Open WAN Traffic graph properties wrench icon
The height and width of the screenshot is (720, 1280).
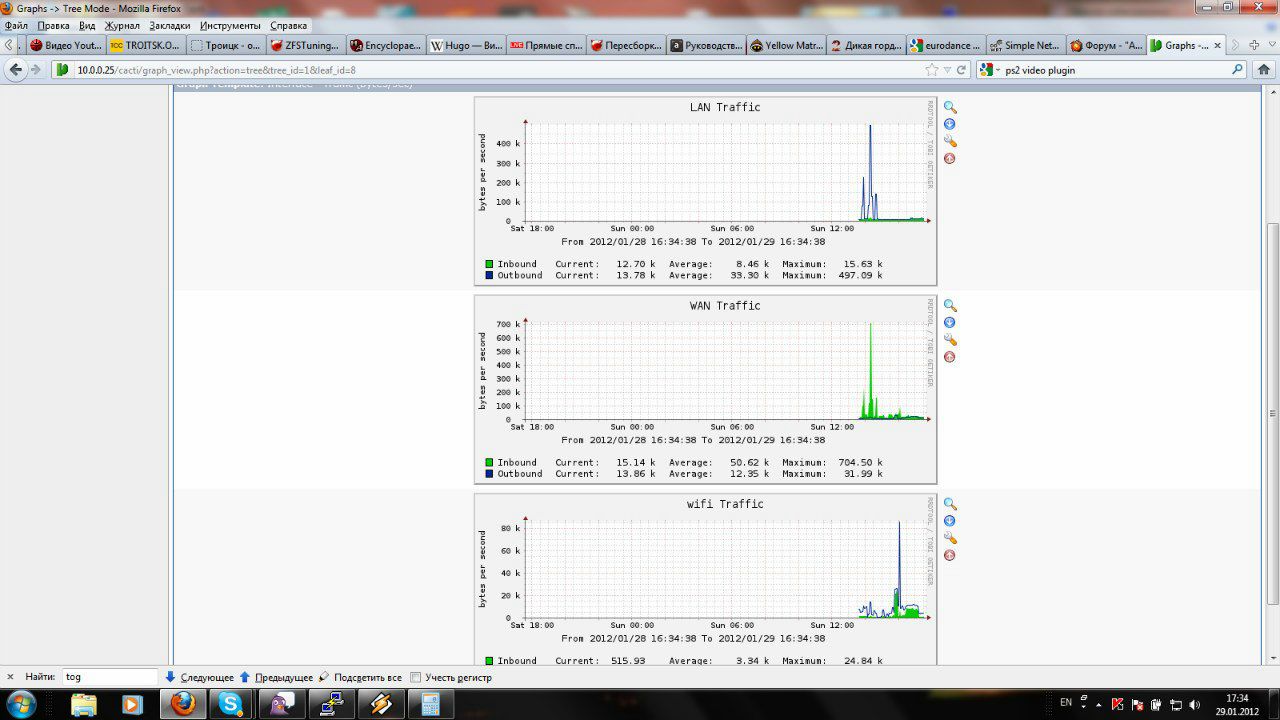[x=950, y=340]
